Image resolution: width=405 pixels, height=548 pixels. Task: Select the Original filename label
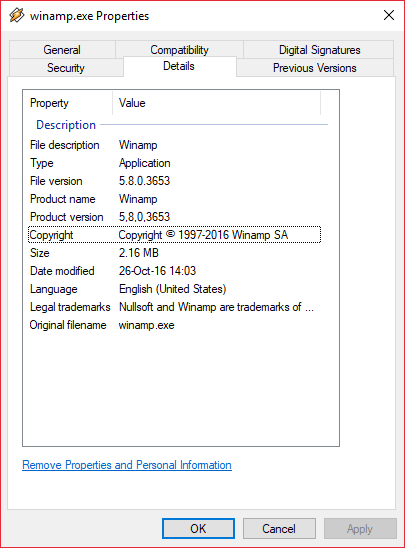pos(68,325)
